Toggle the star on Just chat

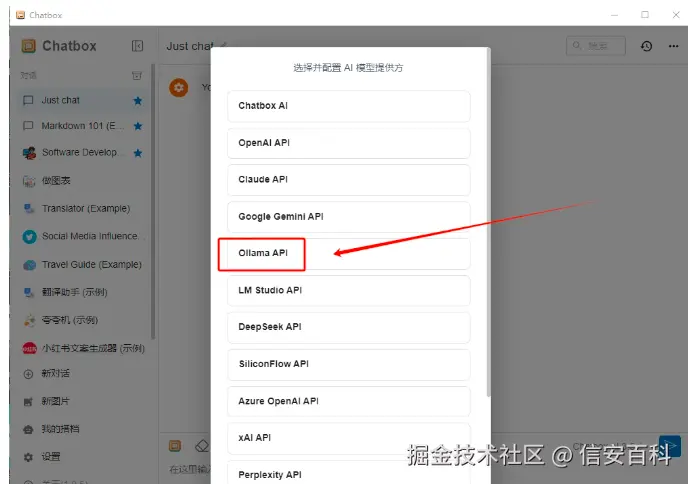tap(138, 101)
